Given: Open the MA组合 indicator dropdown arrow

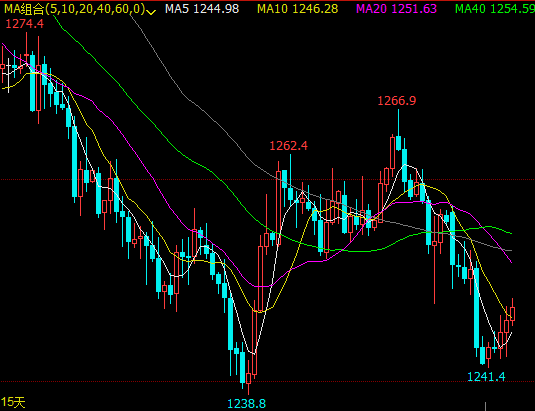Looking at the screenshot, I should click(150, 12).
